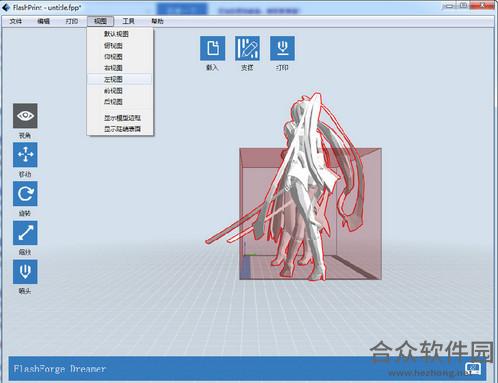Image resolution: width=498 pixels, height=383 pixels.
Task: Toggle Show Steep Surface (显示陡峭表面)
Action: coord(120,129)
